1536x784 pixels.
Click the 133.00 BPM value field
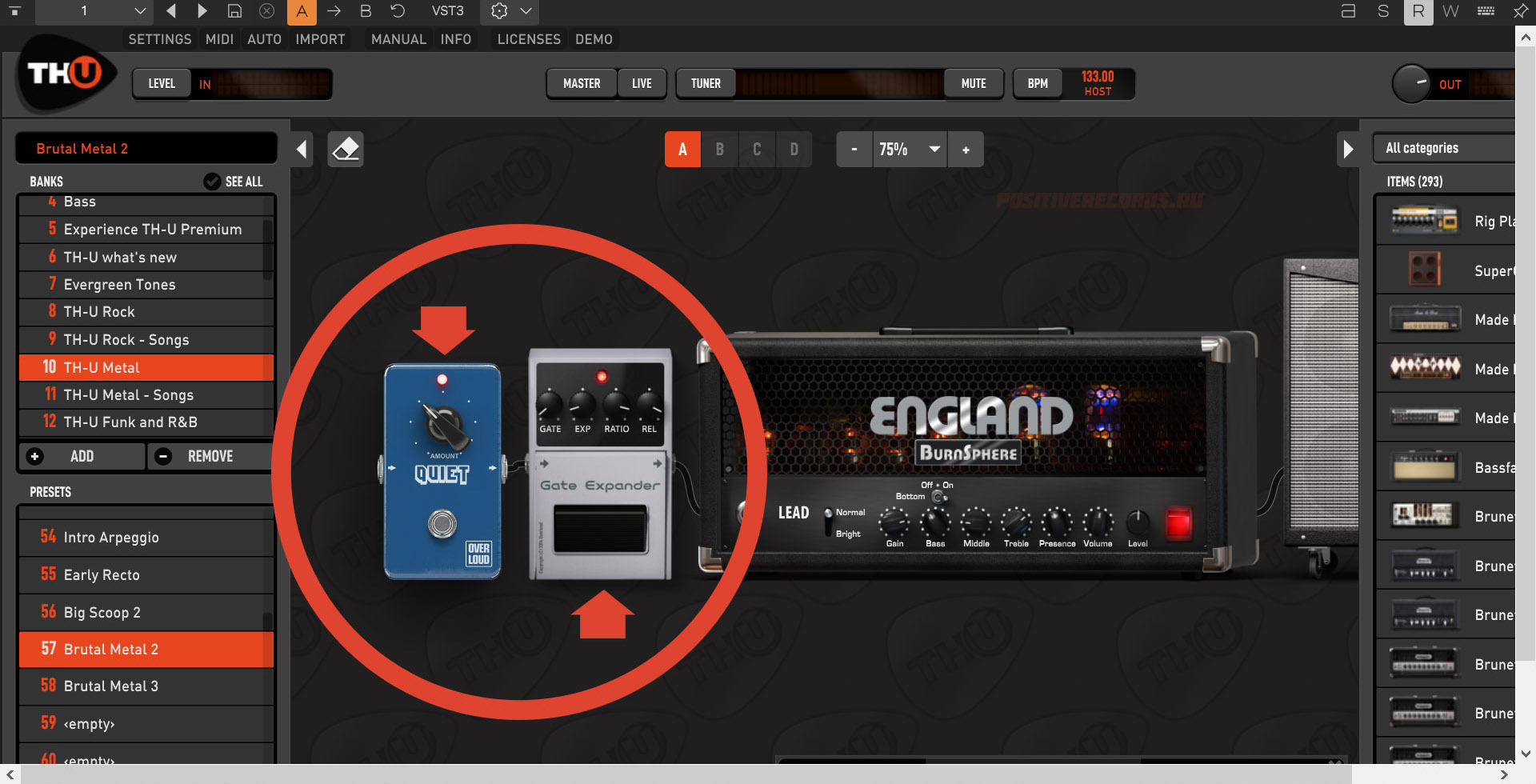1098,77
